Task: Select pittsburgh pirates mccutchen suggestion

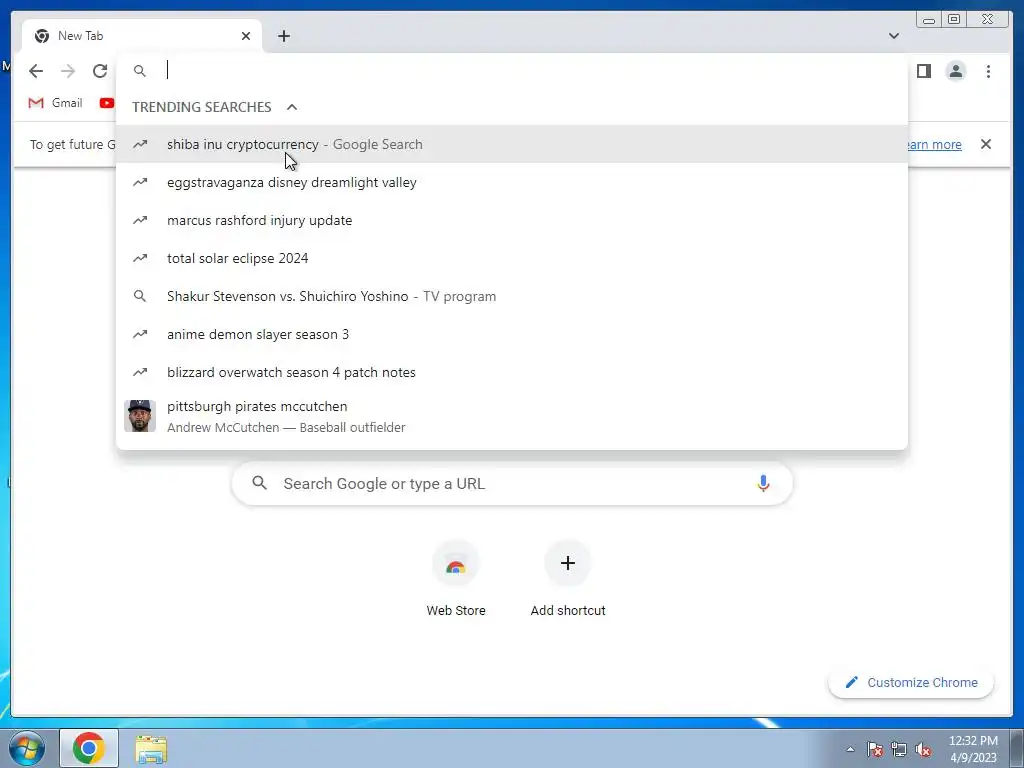Action: pyautogui.click(x=512, y=416)
